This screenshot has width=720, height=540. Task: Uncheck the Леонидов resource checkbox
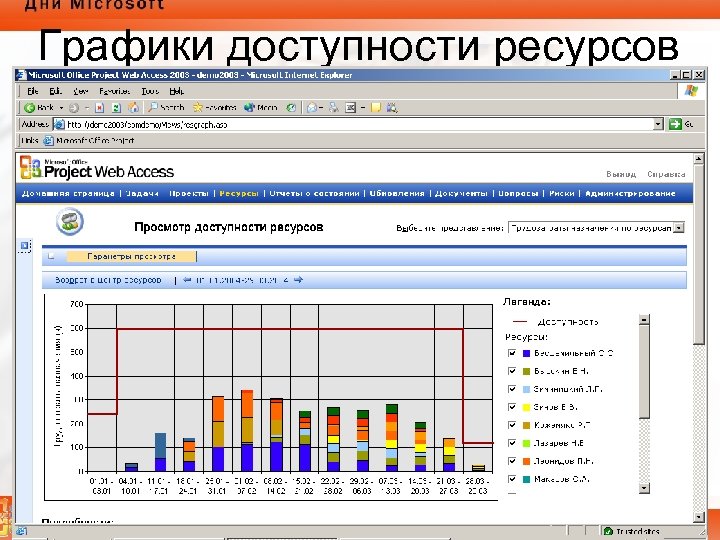(512, 461)
